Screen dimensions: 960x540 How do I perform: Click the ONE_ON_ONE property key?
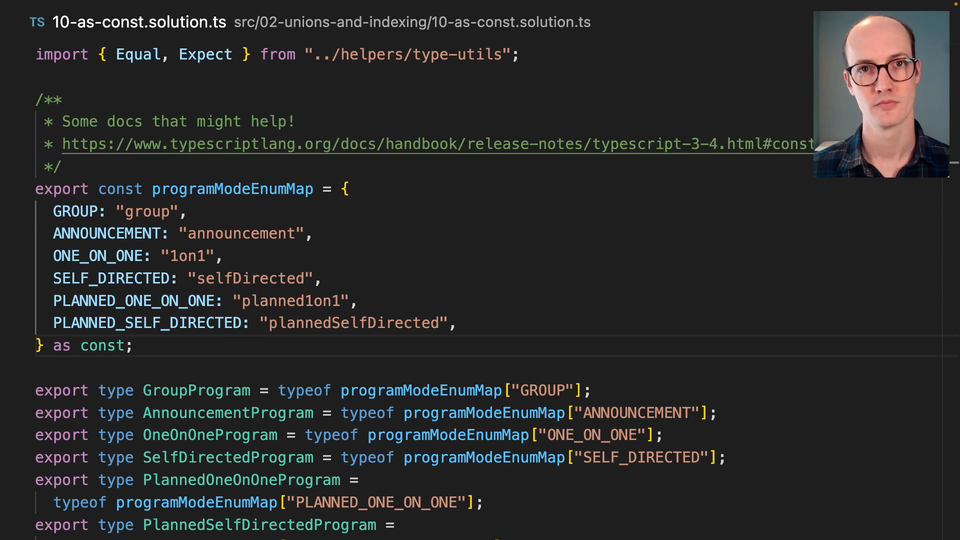(98, 256)
